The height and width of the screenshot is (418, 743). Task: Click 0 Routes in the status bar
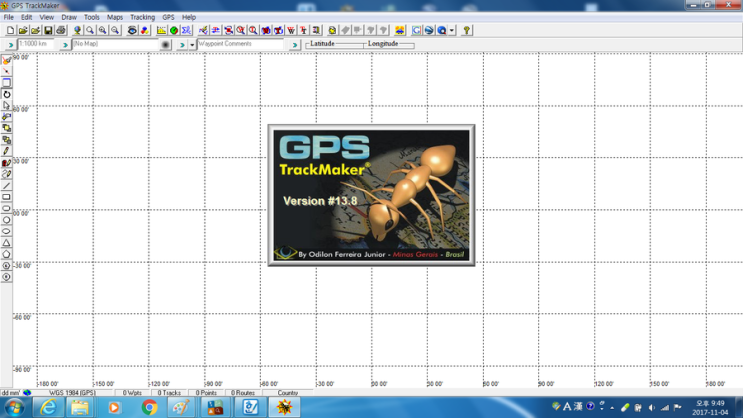click(243, 393)
